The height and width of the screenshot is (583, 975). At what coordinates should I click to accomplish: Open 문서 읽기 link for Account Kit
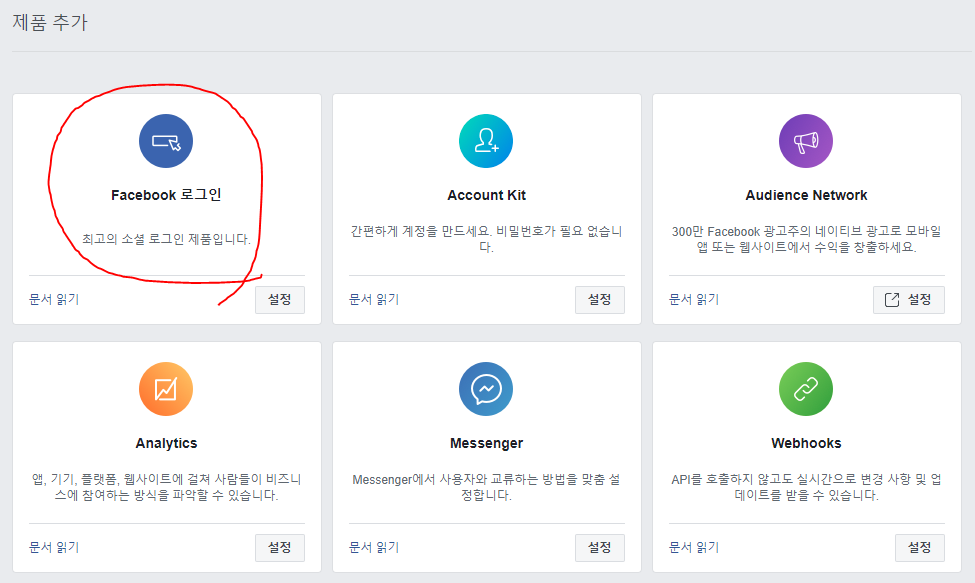point(374,300)
